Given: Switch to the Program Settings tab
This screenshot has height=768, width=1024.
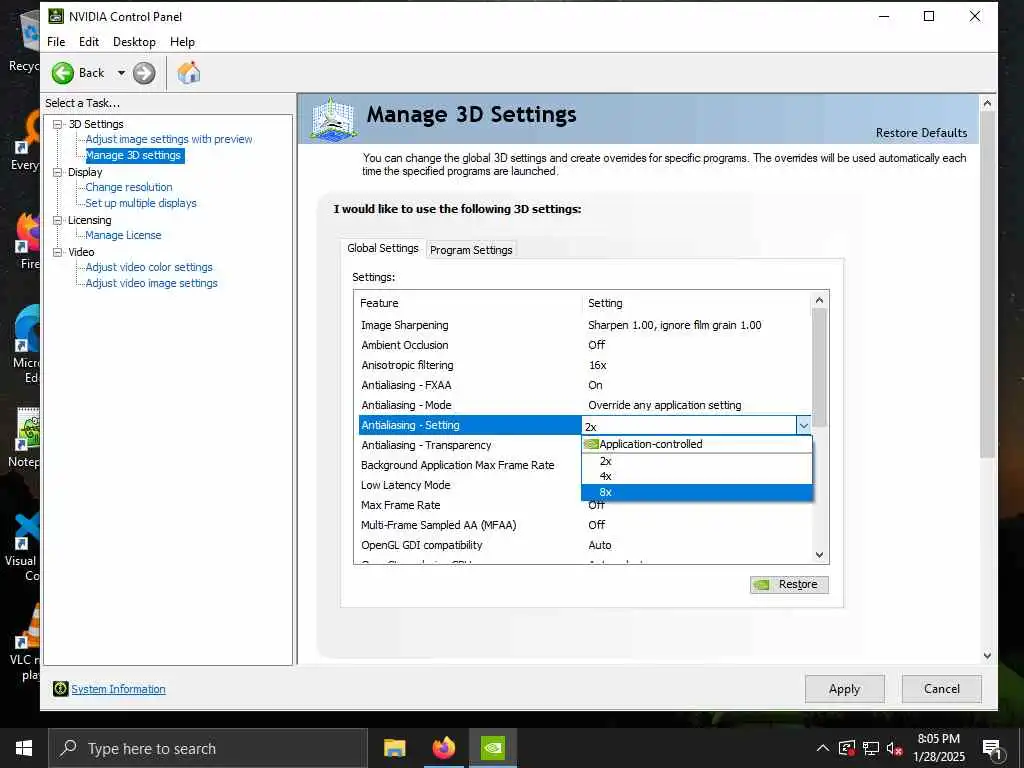Looking at the screenshot, I should 471,249.
